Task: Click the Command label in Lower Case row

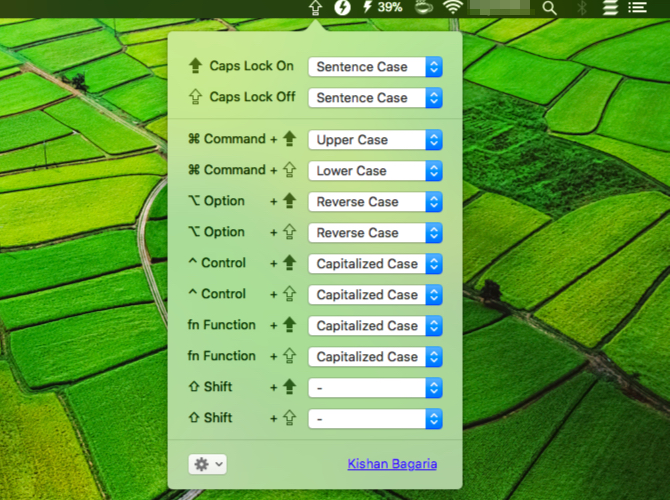Action: (227, 170)
